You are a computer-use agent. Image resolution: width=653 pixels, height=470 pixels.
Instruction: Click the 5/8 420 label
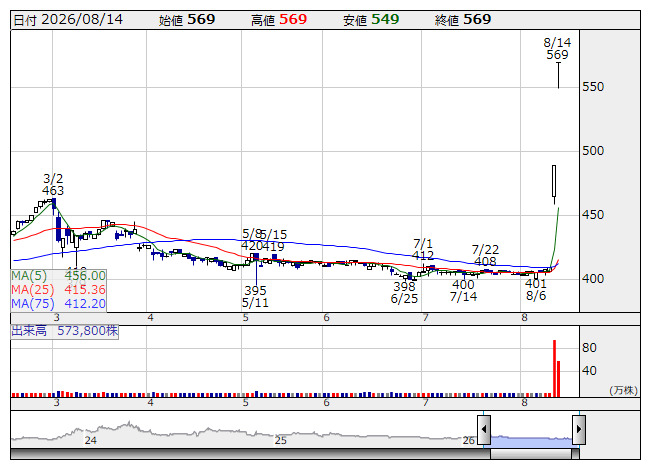(251, 240)
